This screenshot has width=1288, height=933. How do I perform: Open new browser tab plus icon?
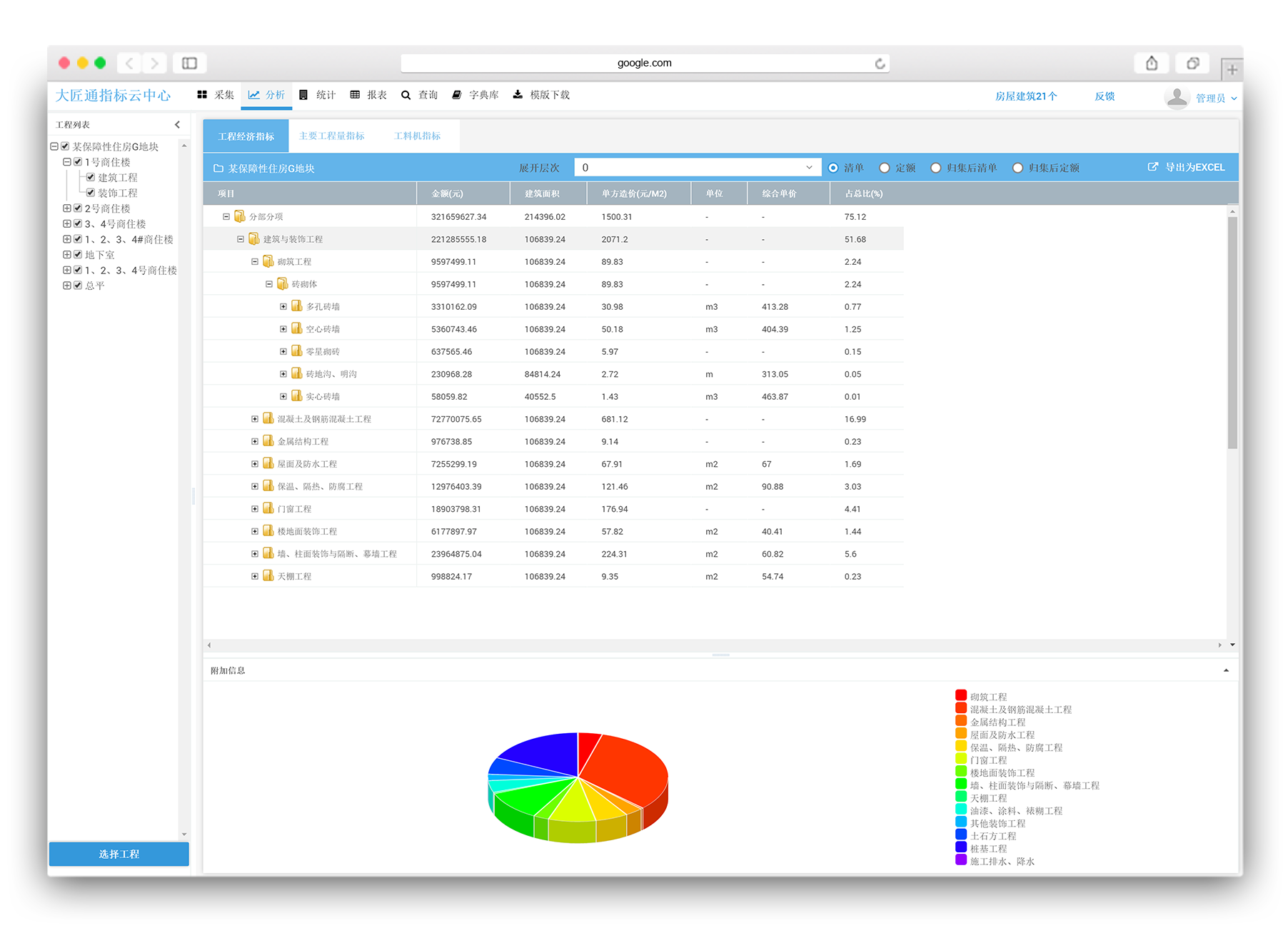(1232, 70)
